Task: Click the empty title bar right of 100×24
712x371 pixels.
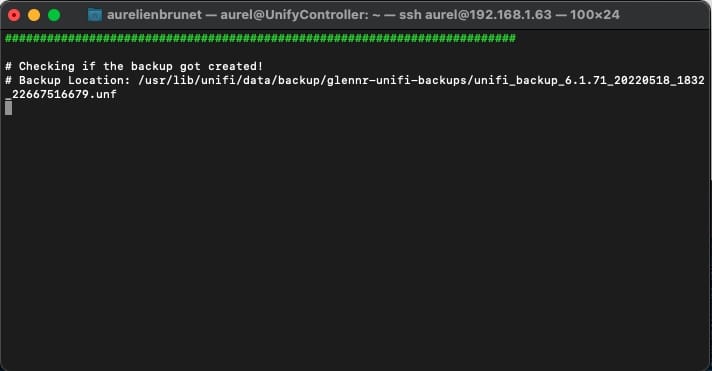Action: pos(661,15)
